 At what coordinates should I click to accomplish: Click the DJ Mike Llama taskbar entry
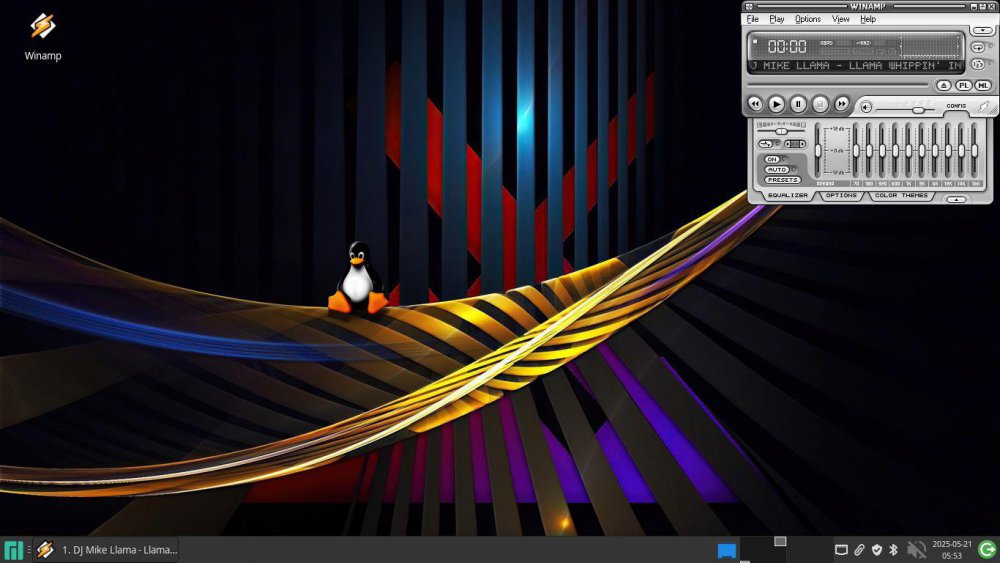pos(106,550)
